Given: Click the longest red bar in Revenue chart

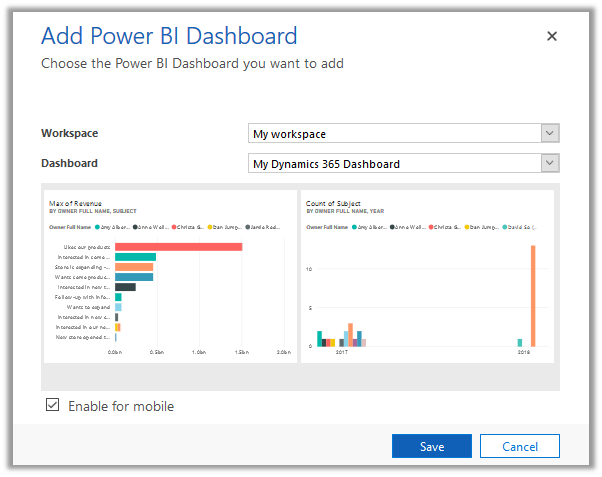Looking at the screenshot, I should (x=178, y=247).
